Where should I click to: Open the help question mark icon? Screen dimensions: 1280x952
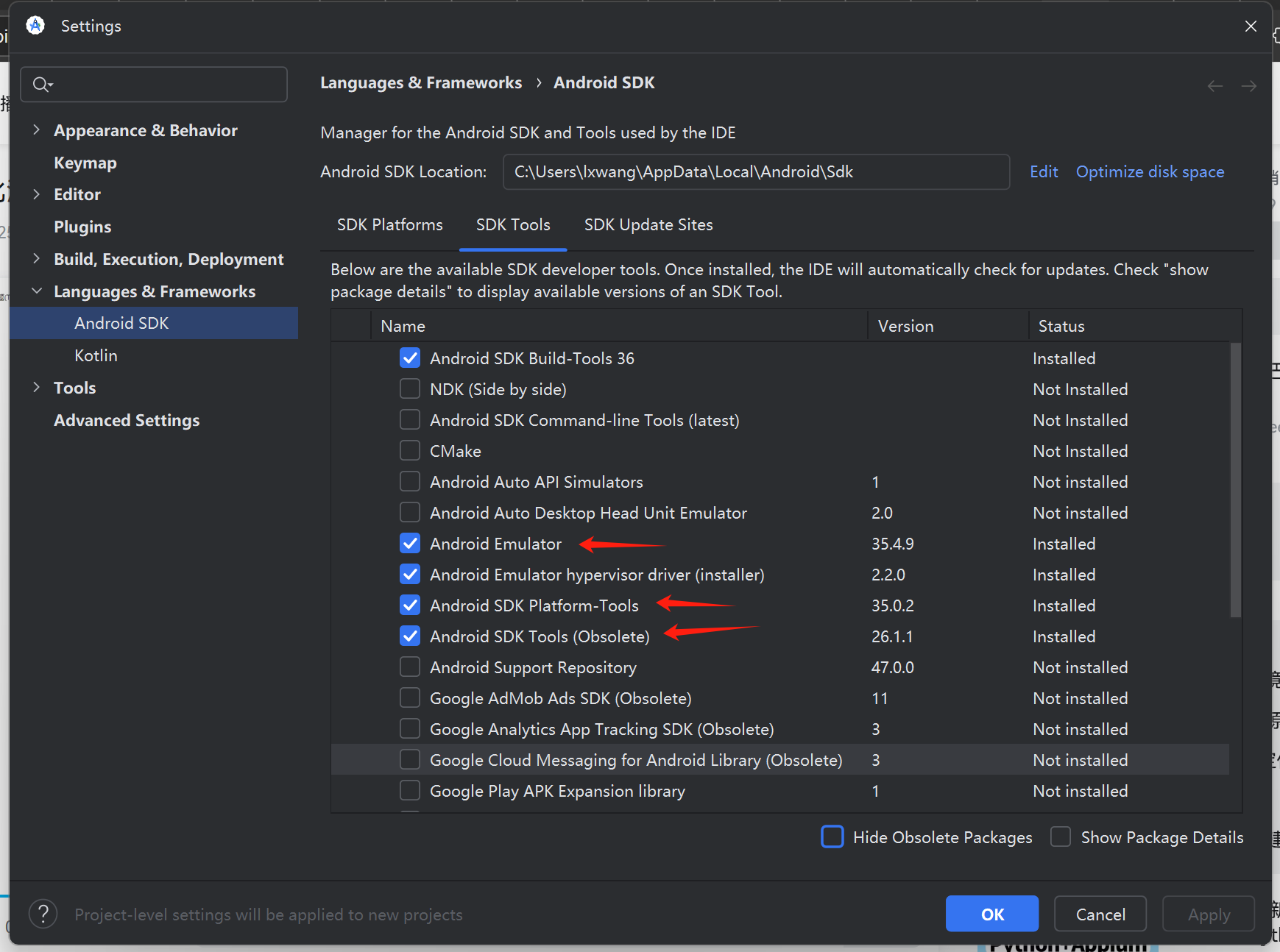pos(43,914)
